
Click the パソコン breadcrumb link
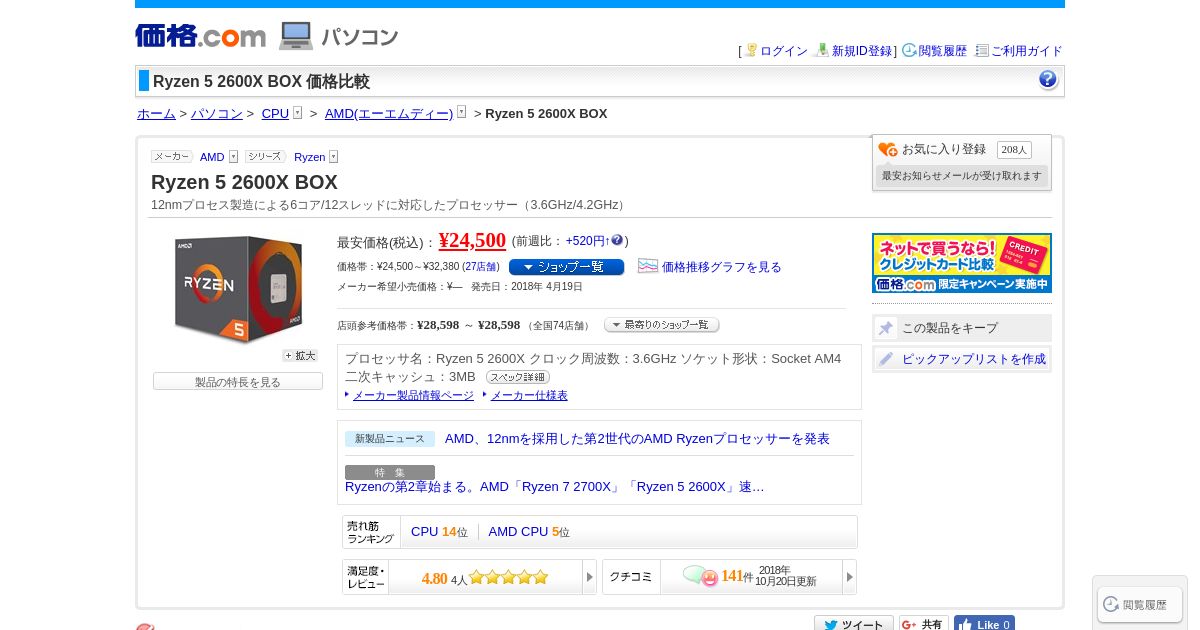[x=217, y=113]
